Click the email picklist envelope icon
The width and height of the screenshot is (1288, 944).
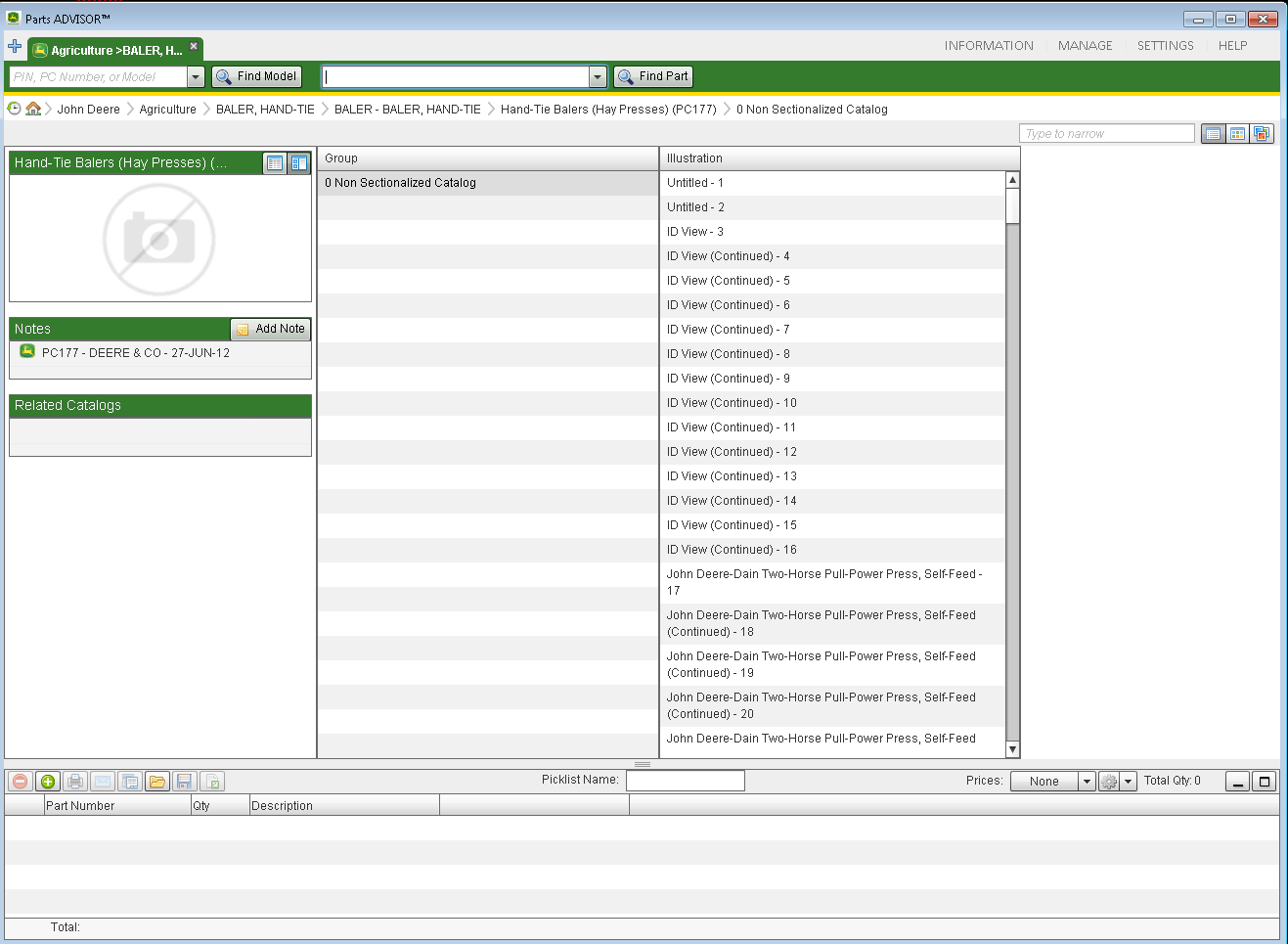[102, 782]
